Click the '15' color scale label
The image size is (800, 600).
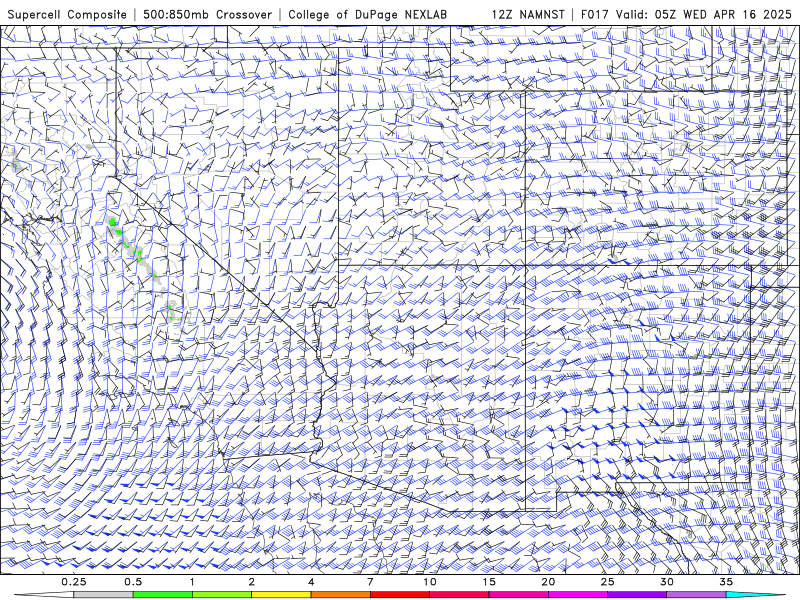[489, 582]
